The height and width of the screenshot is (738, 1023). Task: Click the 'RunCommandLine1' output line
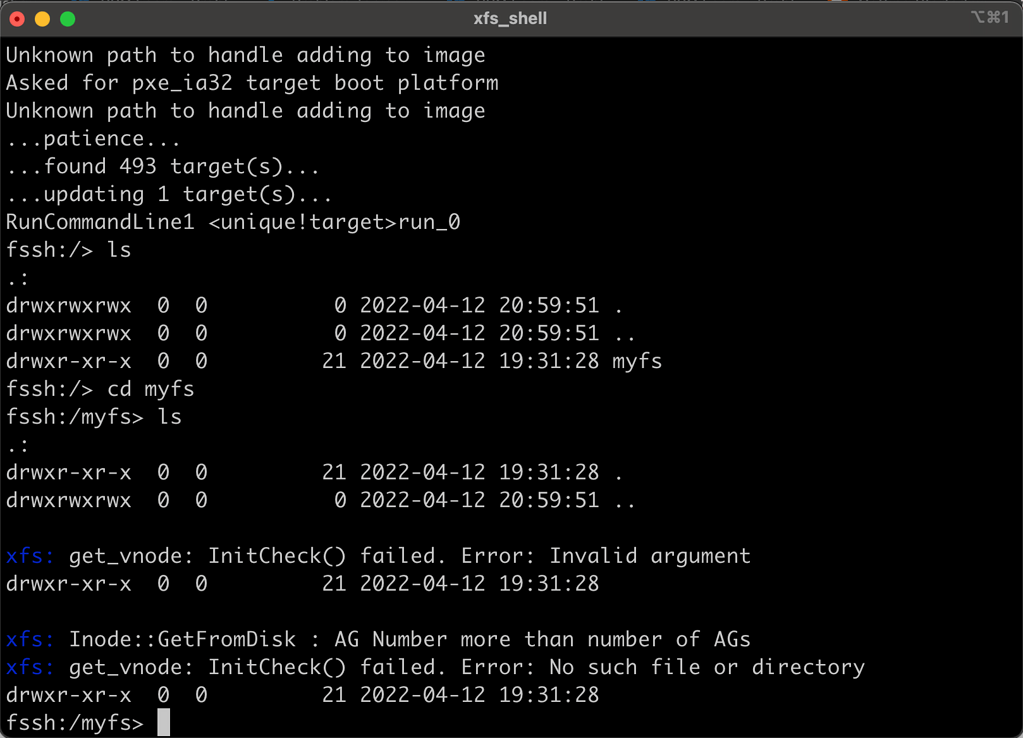pyautogui.click(x=234, y=223)
